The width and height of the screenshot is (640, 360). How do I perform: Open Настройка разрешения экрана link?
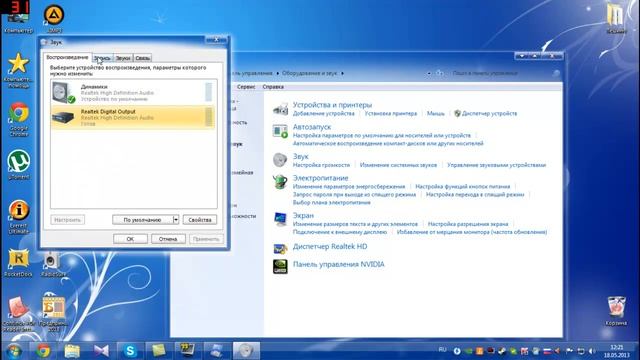tap(468, 224)
